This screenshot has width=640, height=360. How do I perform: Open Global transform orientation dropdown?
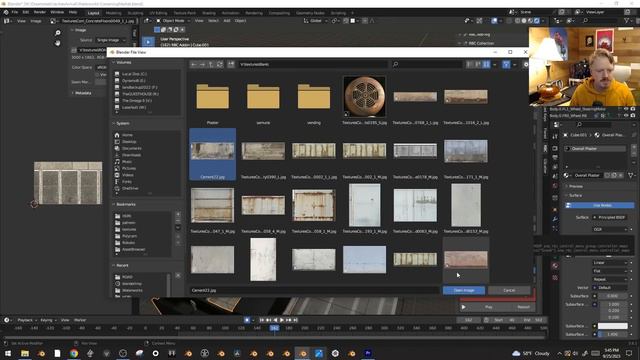point(316,21)
